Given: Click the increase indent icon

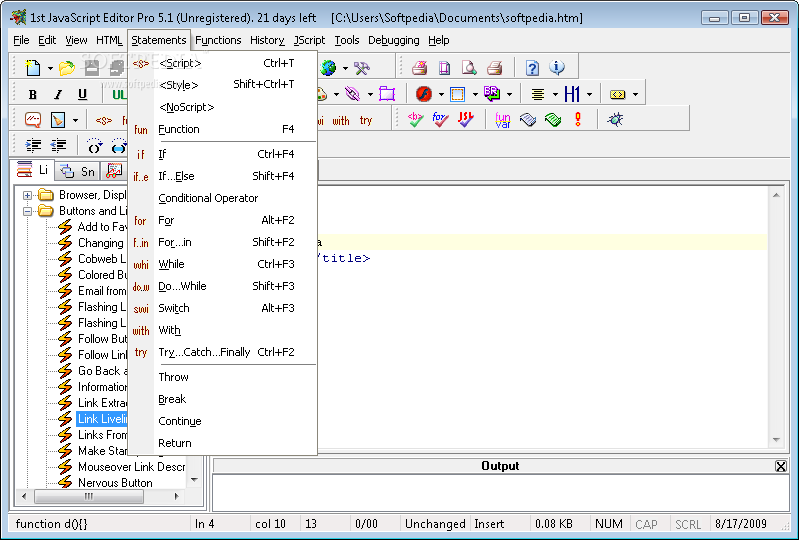Looking at the screenshot, I should coord(33,146).
